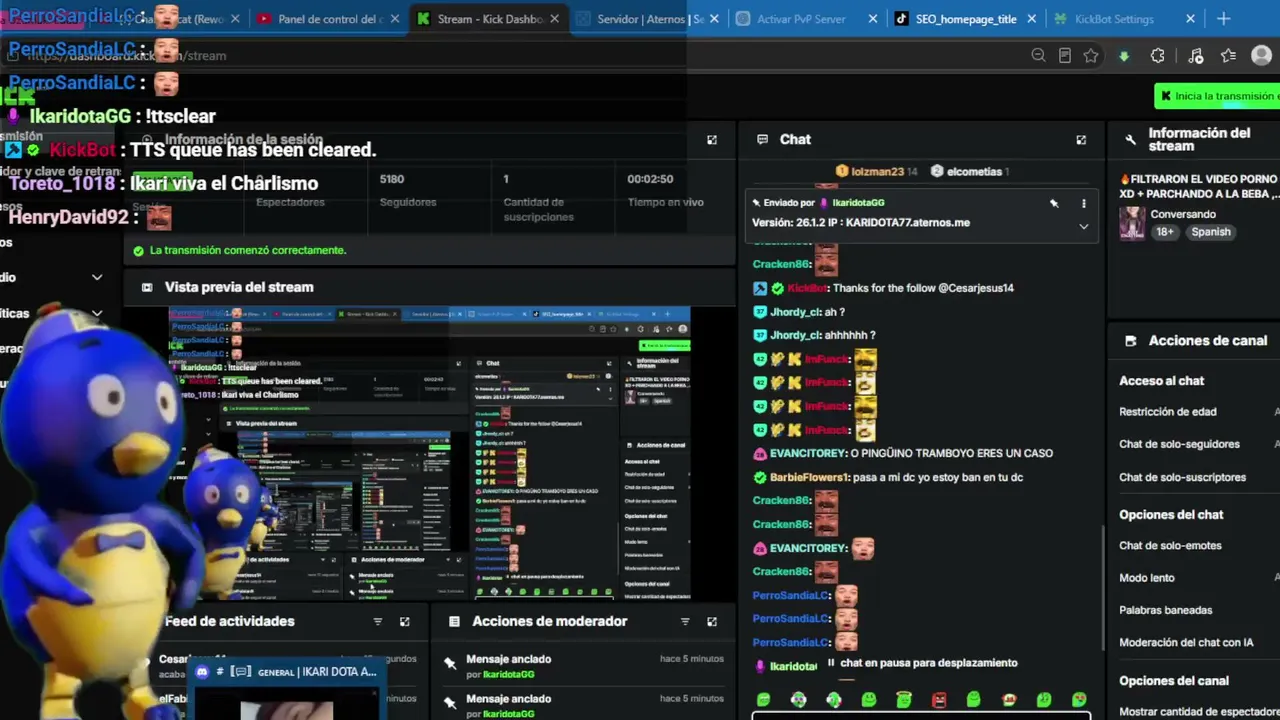Viewport: 1280px width, 720px height.
Task: Click username lolzman23 in the chat leaderboard
Action: pyautogui.click(x=877, y=172)
